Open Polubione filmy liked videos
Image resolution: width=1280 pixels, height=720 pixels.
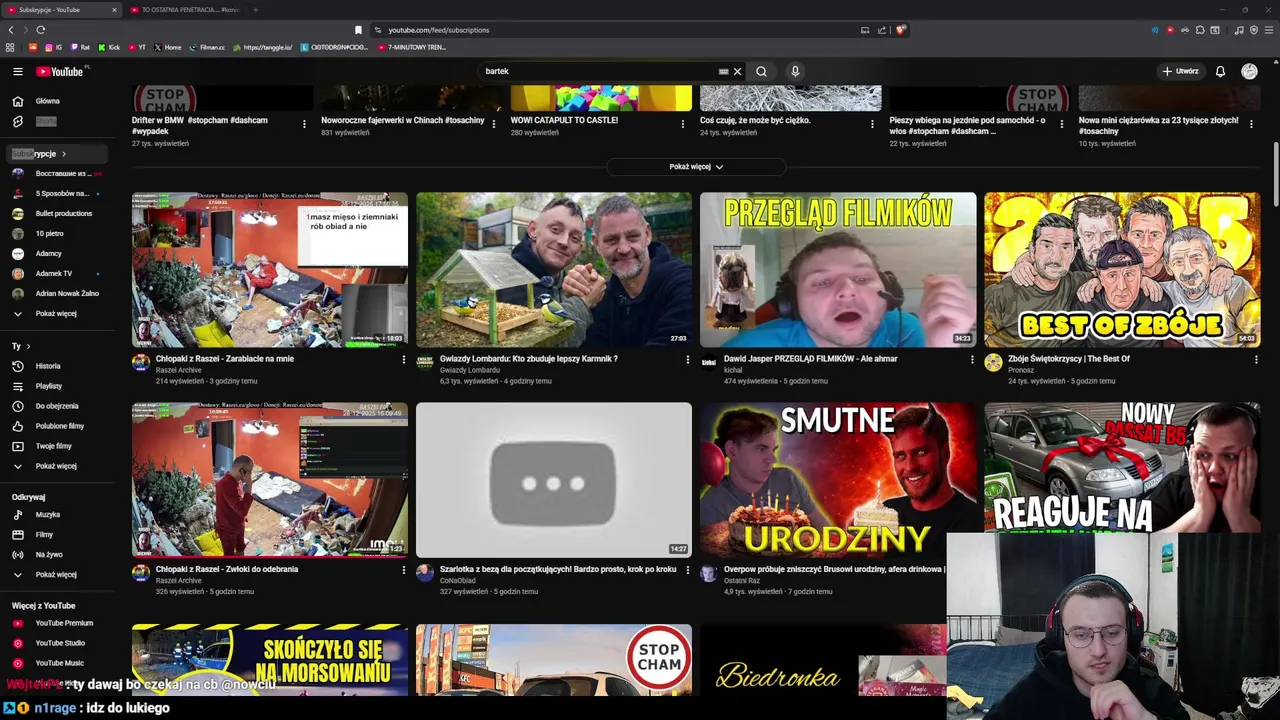click(57, 426)
